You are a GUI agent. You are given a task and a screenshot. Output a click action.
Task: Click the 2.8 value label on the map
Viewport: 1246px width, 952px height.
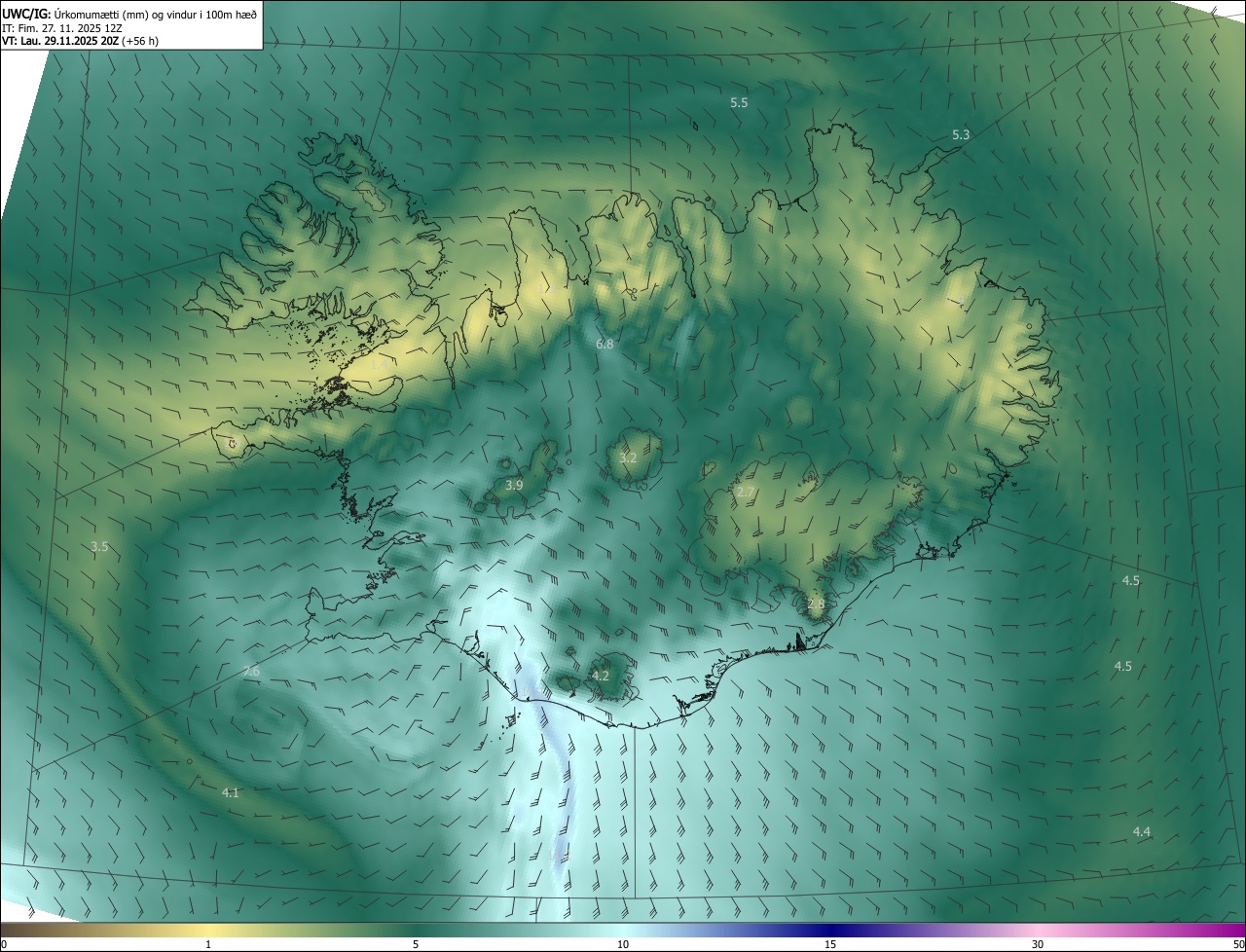pos(816,604)
